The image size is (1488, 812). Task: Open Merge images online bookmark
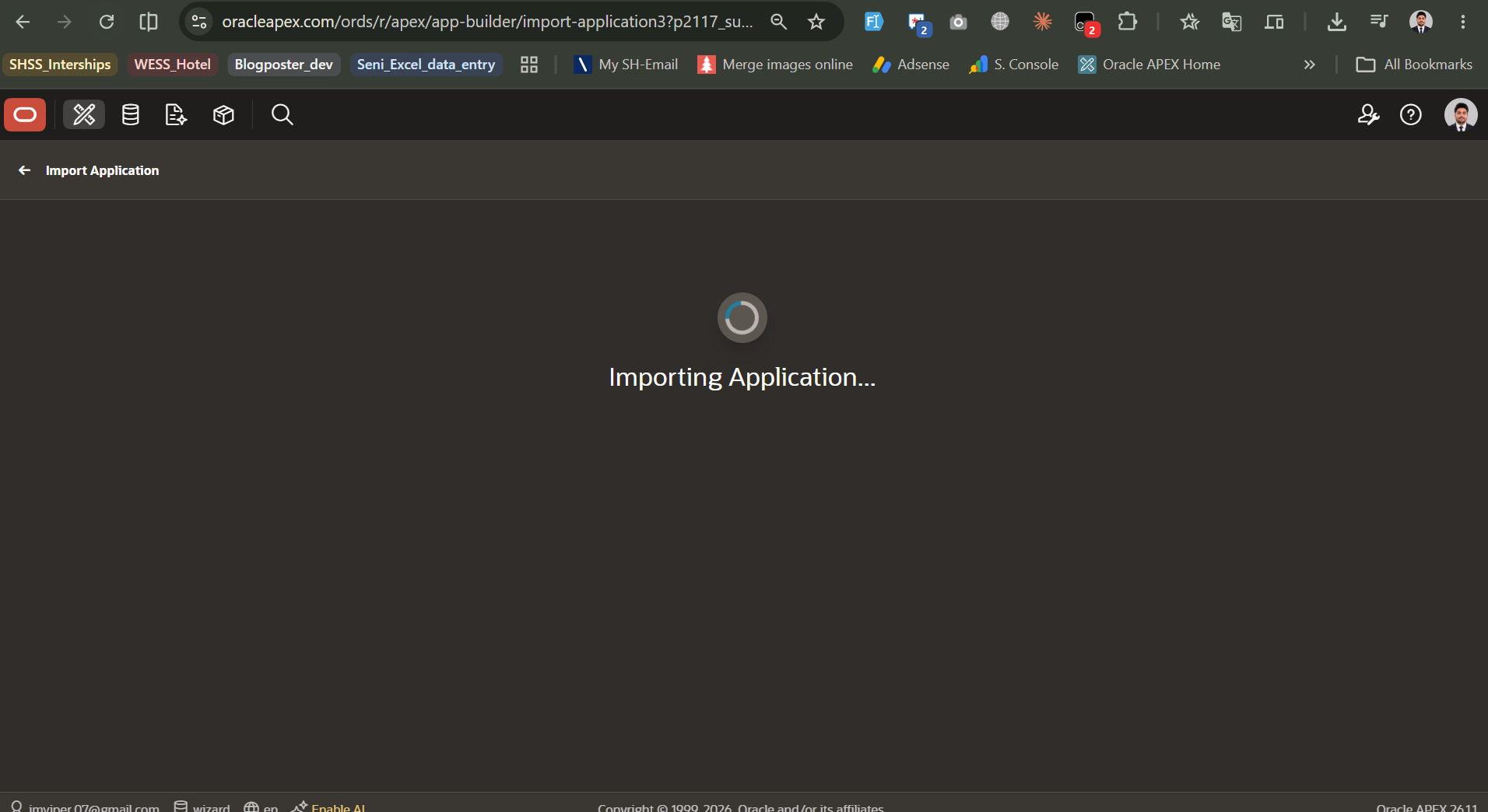coord(775,65)
